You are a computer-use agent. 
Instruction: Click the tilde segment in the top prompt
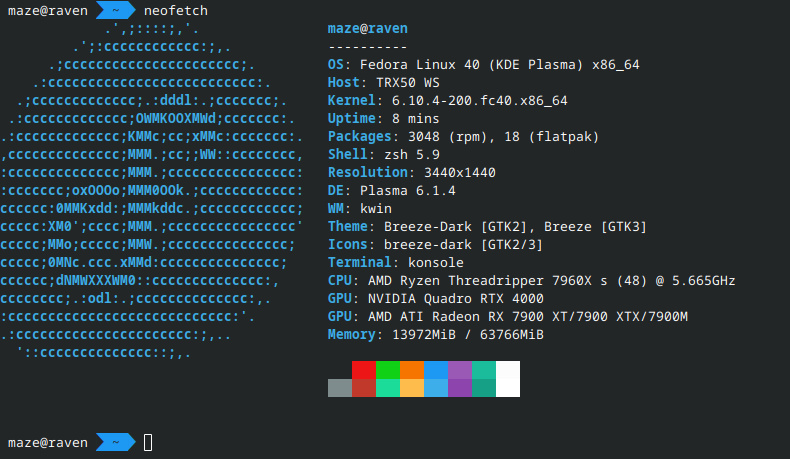116,10
